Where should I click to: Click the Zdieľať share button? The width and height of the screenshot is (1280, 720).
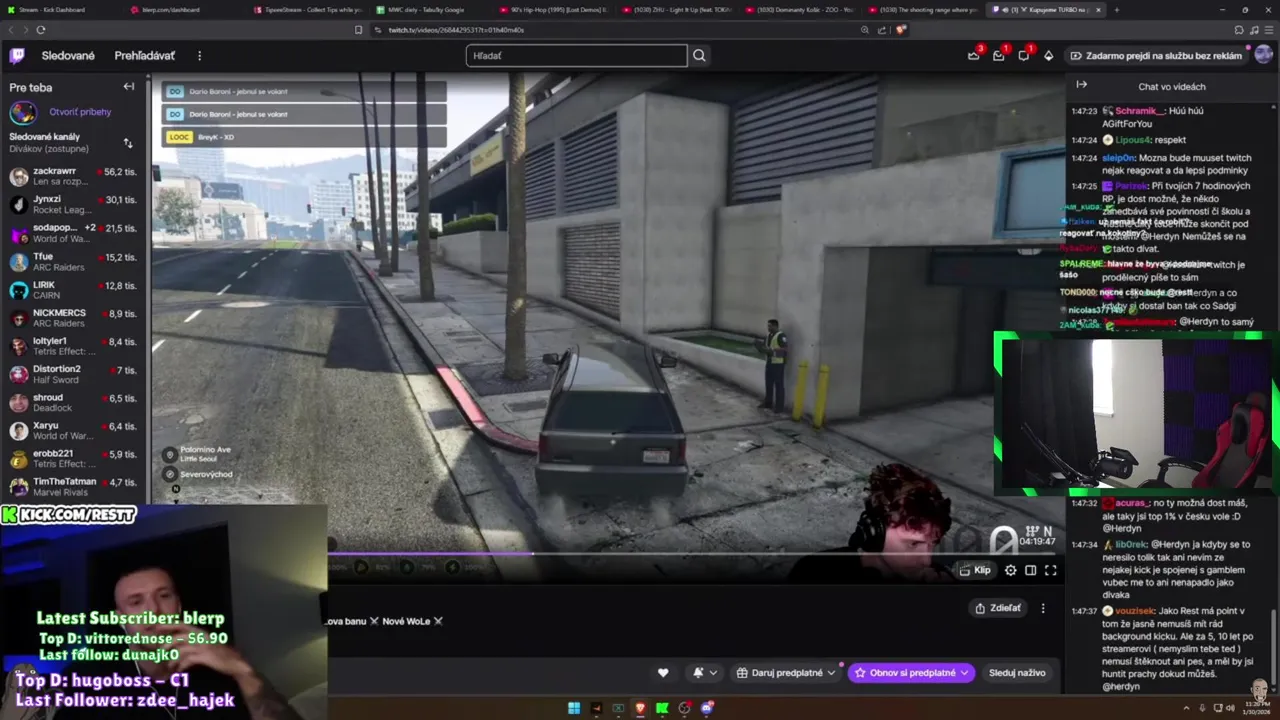(x=998, y=608)
